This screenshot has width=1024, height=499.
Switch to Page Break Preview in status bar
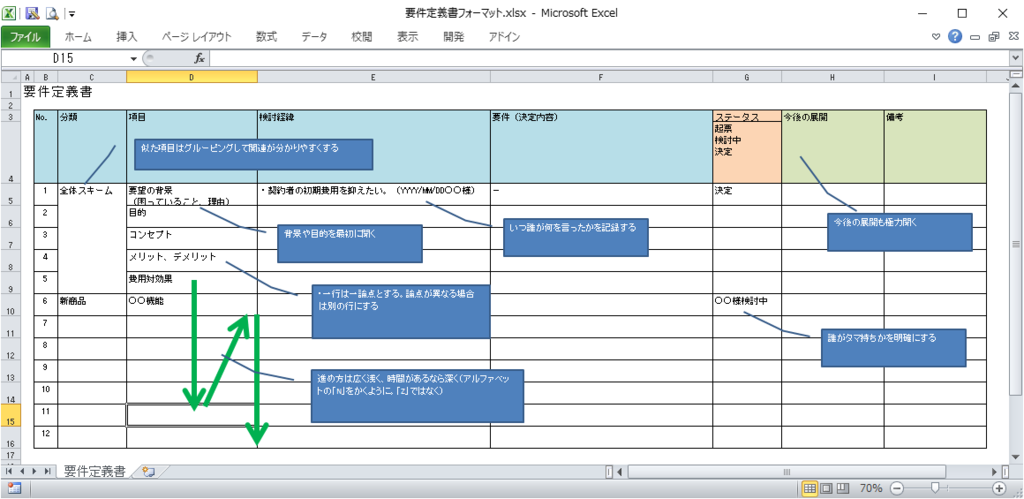842,489
